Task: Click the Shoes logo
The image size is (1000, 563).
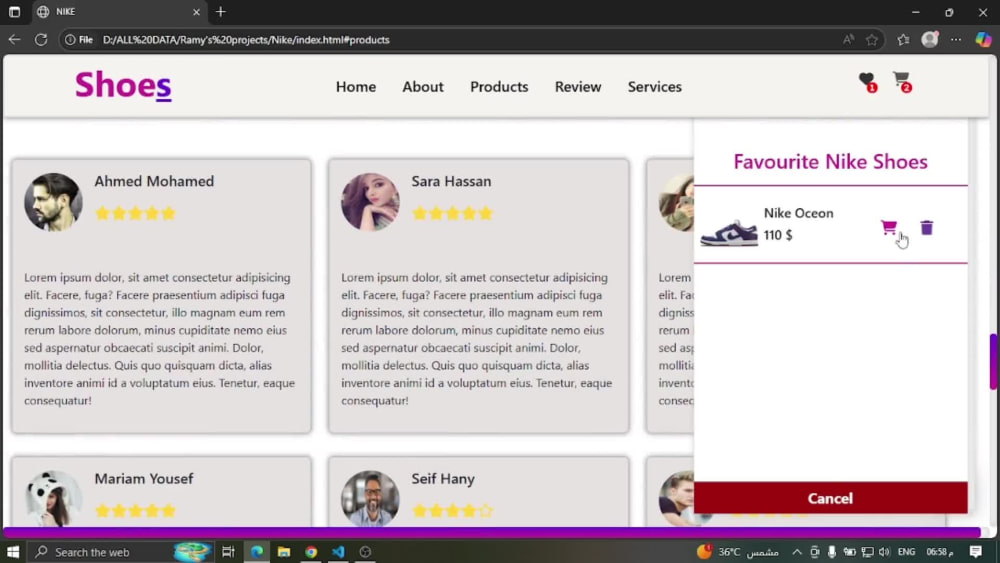Action: [123, 85]
